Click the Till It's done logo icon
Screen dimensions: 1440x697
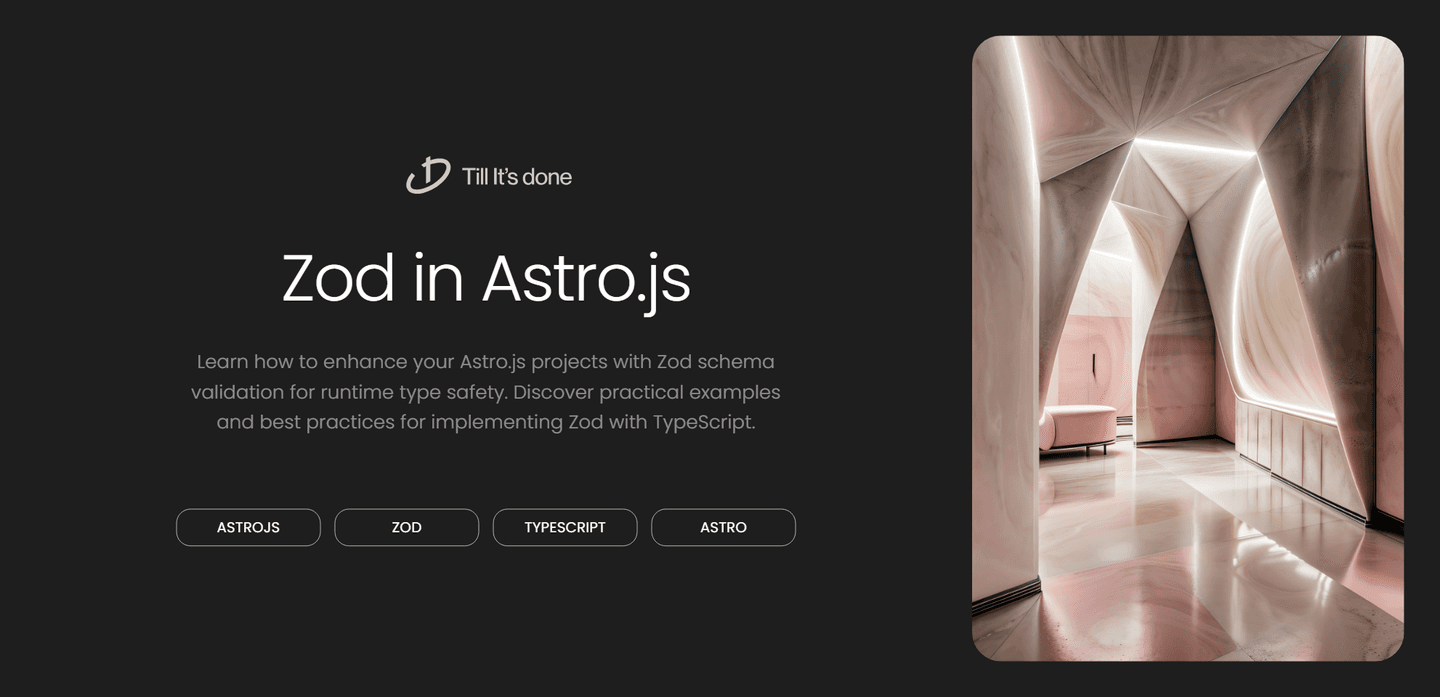tap(428, 176)
